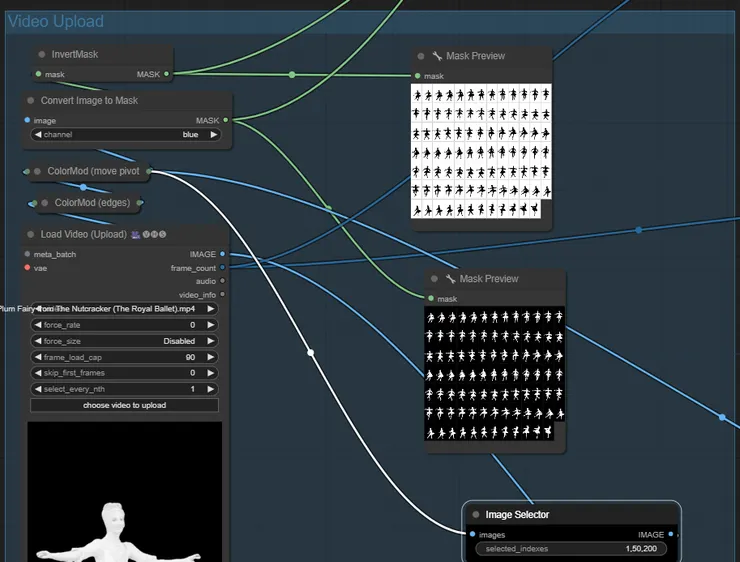Viewport: 740px width, 562px height.
Task: Click the wrench icon on upper Mask Preview
Action: pyautogui.click(x=437, y=57)
